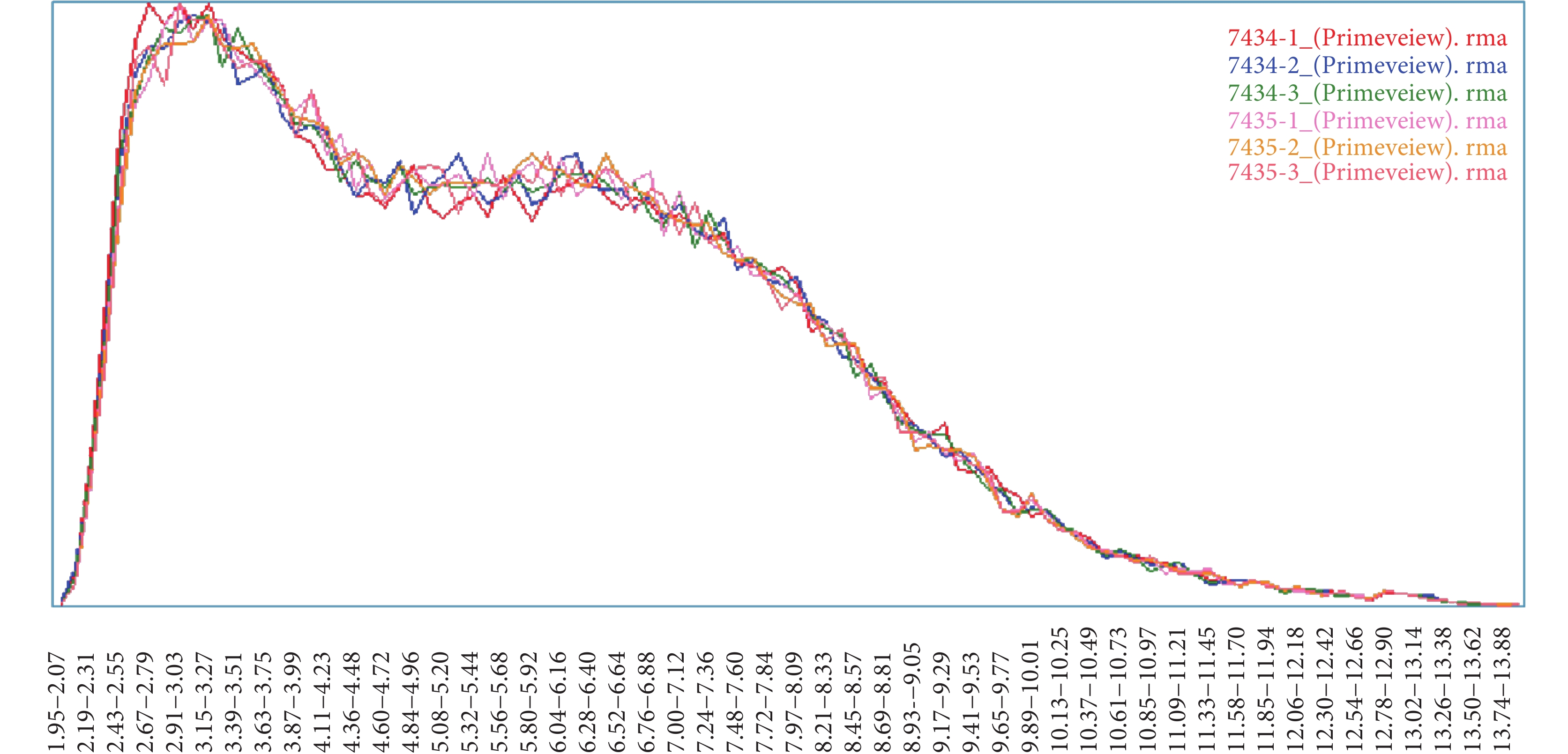The height and width of the screenshot is (754, 1568).
Task: Select the 10.13–10.25 bin label
Action: coord(1060,689)
